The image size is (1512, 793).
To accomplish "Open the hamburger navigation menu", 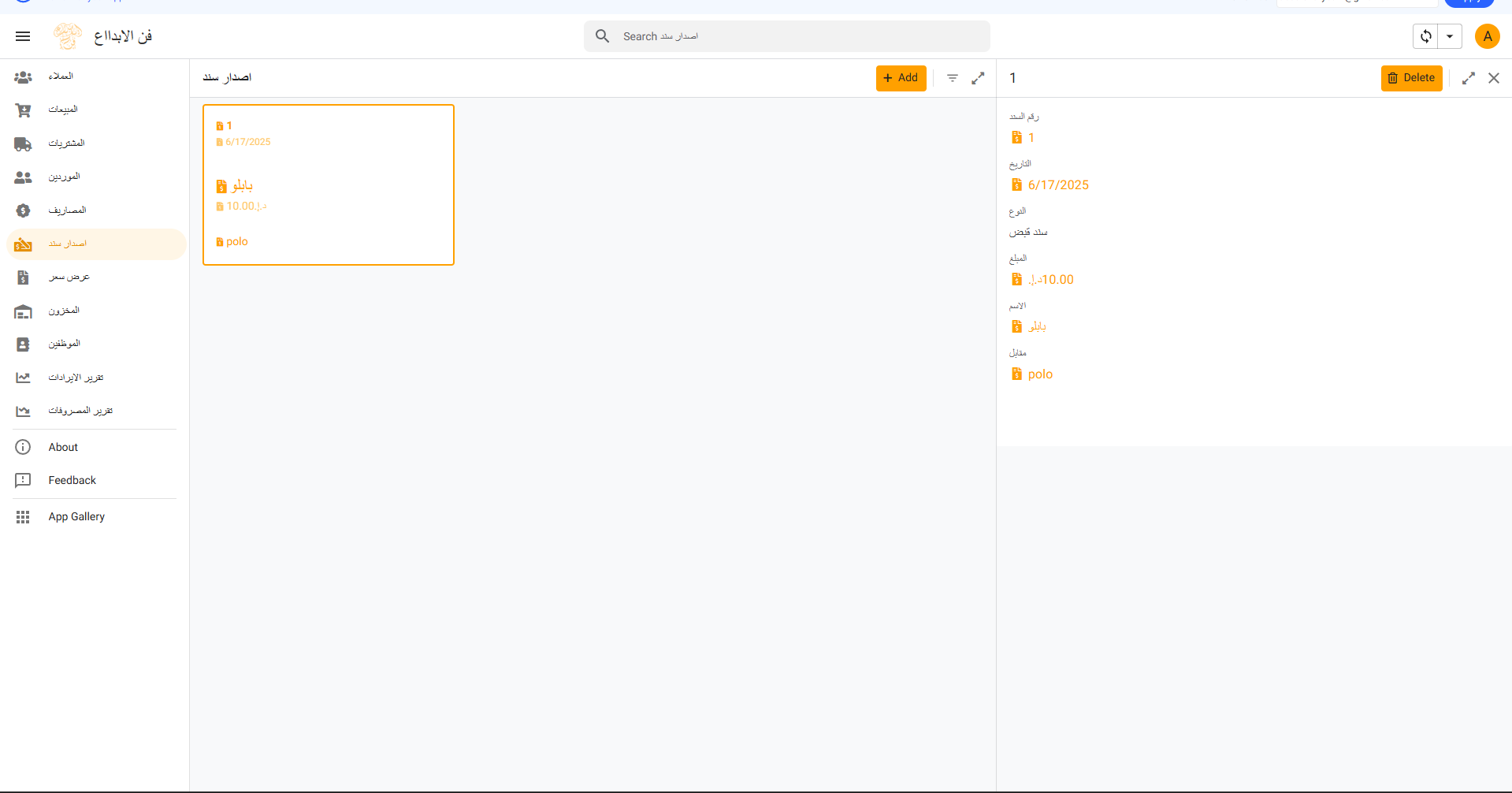I will 23,36.
